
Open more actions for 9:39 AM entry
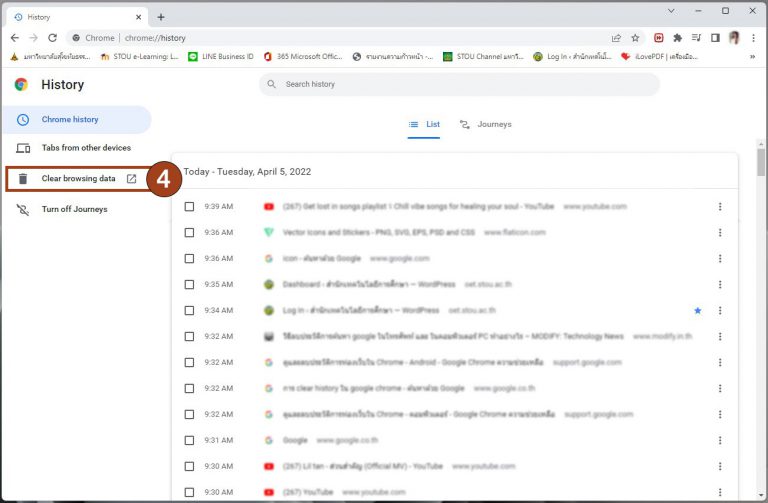click(719, 206)
